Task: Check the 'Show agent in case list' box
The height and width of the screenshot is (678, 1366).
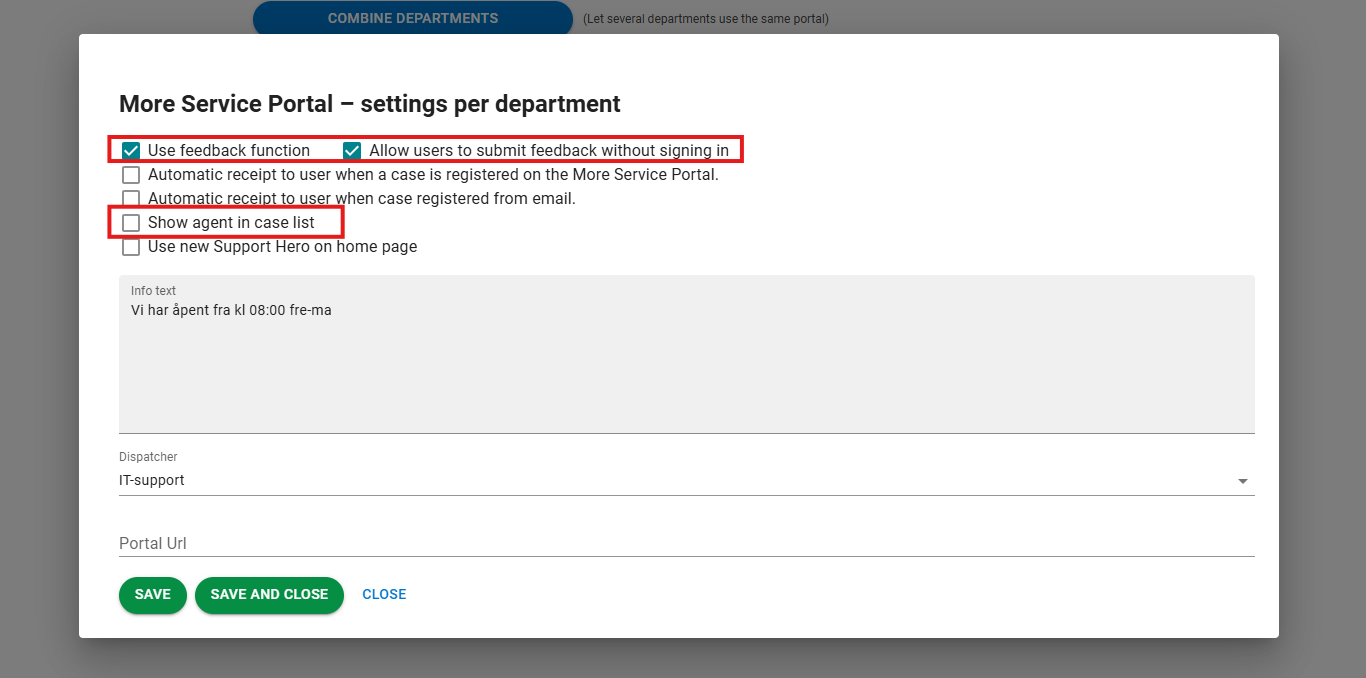Action: 131,223
